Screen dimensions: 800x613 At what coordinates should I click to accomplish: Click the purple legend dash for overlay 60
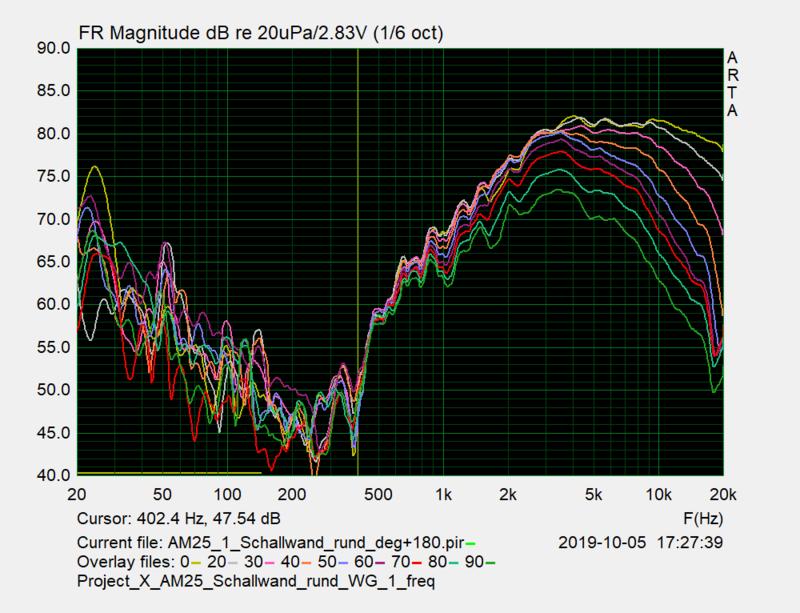(x=380, y=563)
